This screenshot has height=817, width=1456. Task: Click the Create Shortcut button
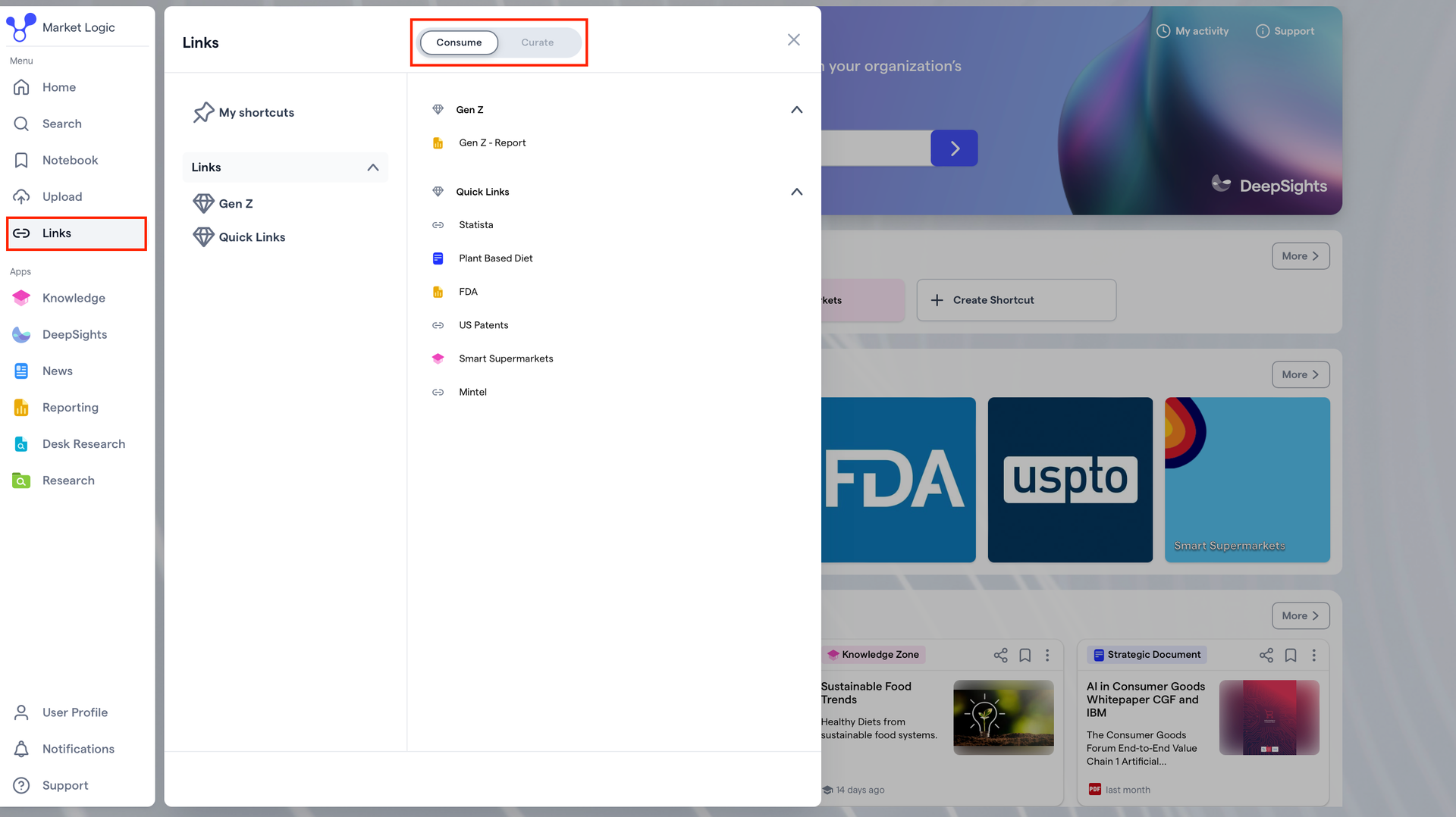click(x=1016, y=300)
